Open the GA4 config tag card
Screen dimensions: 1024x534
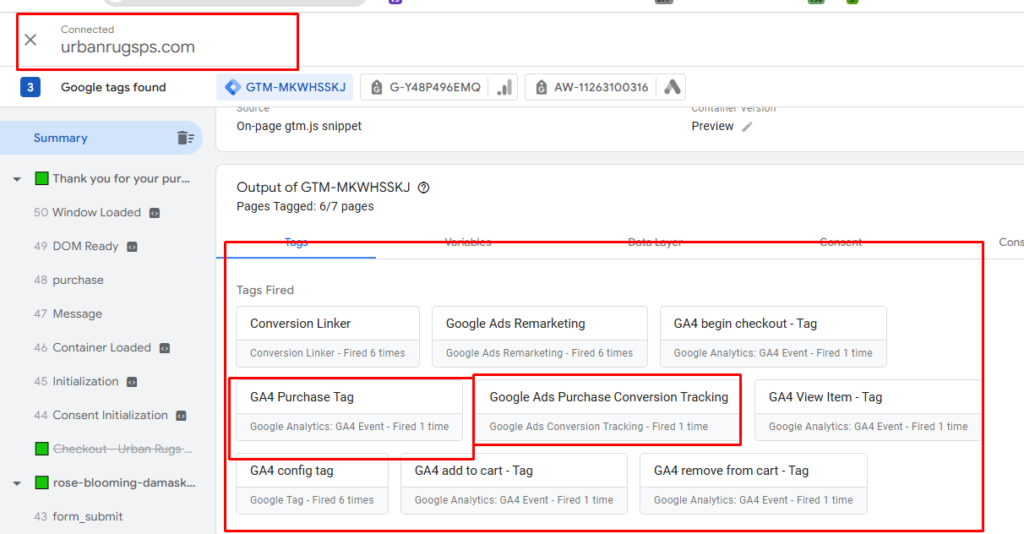click(x=312, y=484)
